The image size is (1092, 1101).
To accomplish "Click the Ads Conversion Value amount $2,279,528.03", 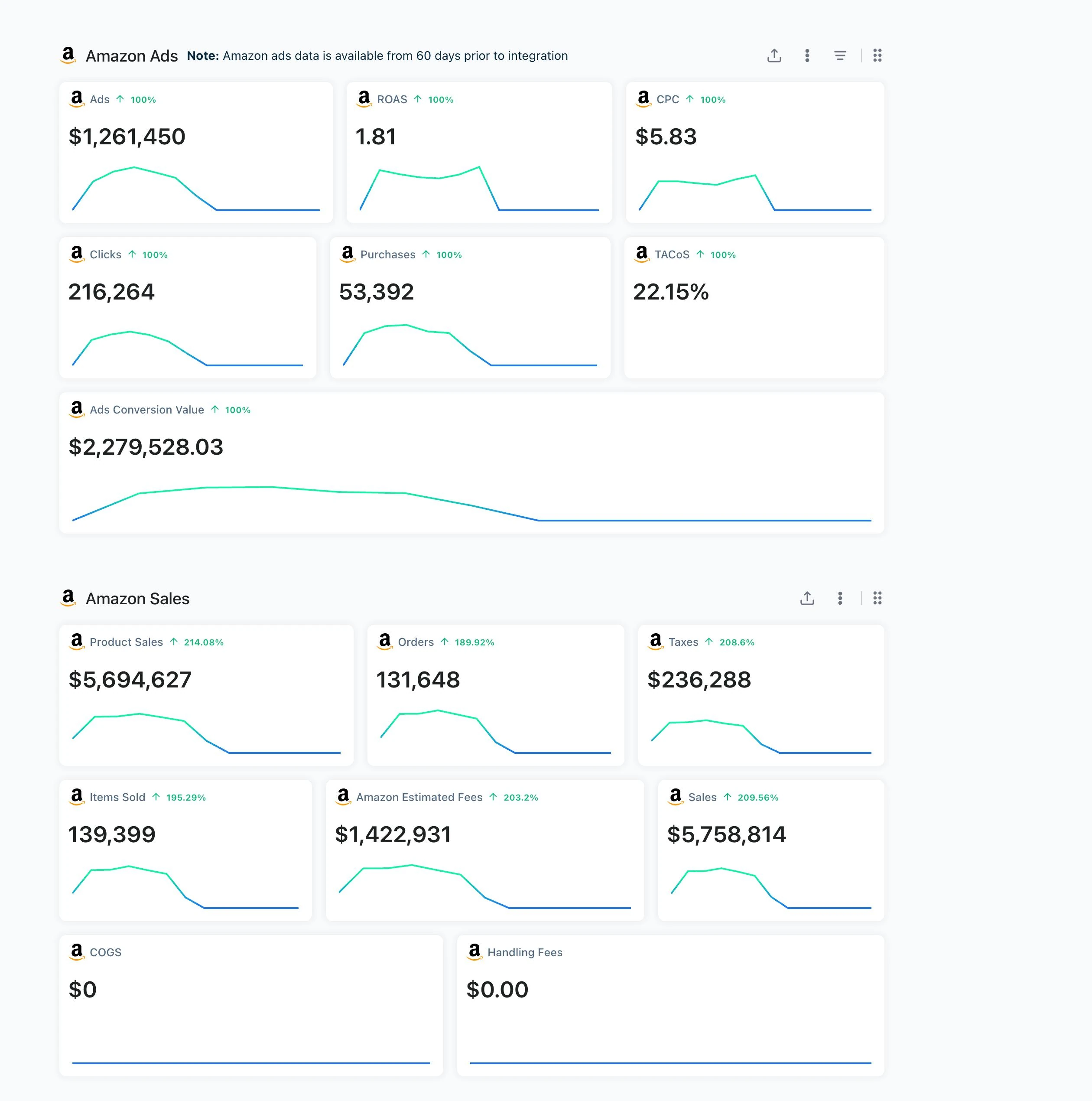I will point(146,447).
